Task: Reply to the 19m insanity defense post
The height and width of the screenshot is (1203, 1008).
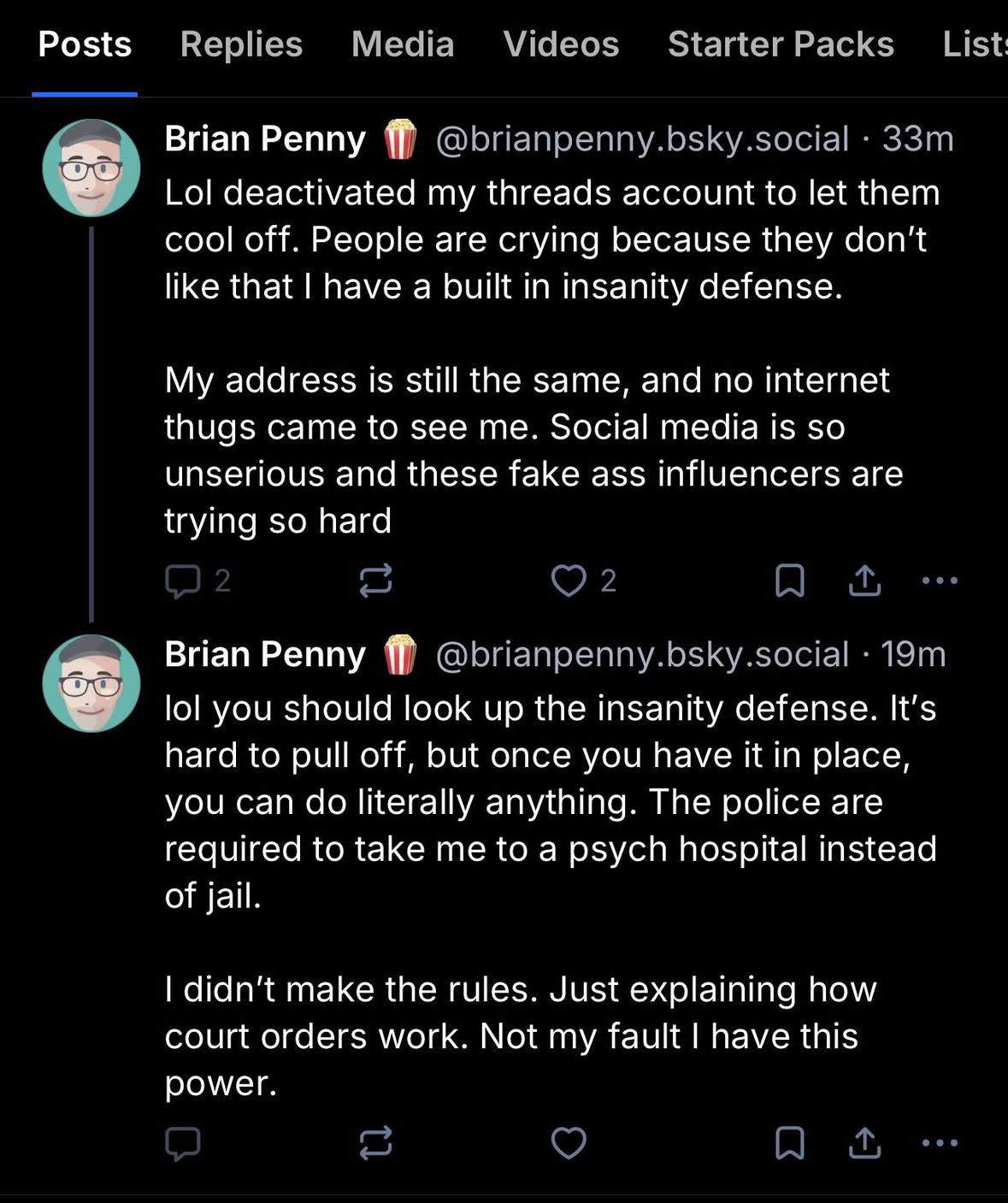Action: 182,1143
